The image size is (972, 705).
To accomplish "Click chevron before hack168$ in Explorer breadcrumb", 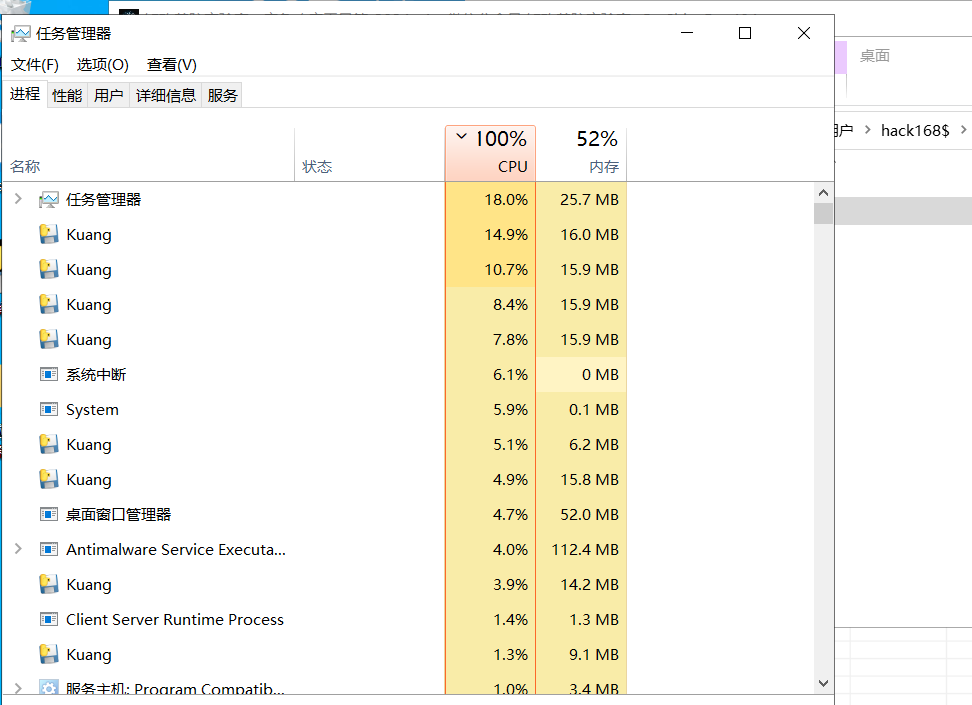I will click(867, 130).
